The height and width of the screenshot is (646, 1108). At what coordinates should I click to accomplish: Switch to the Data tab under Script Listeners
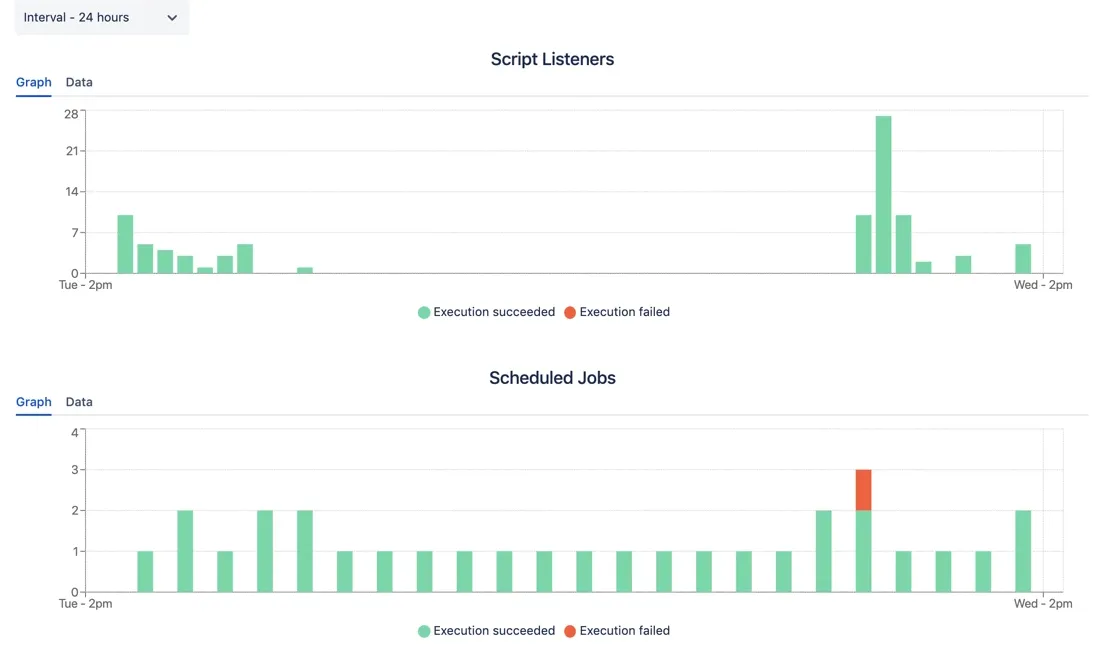pyautogui.click(x=79, y=82)
